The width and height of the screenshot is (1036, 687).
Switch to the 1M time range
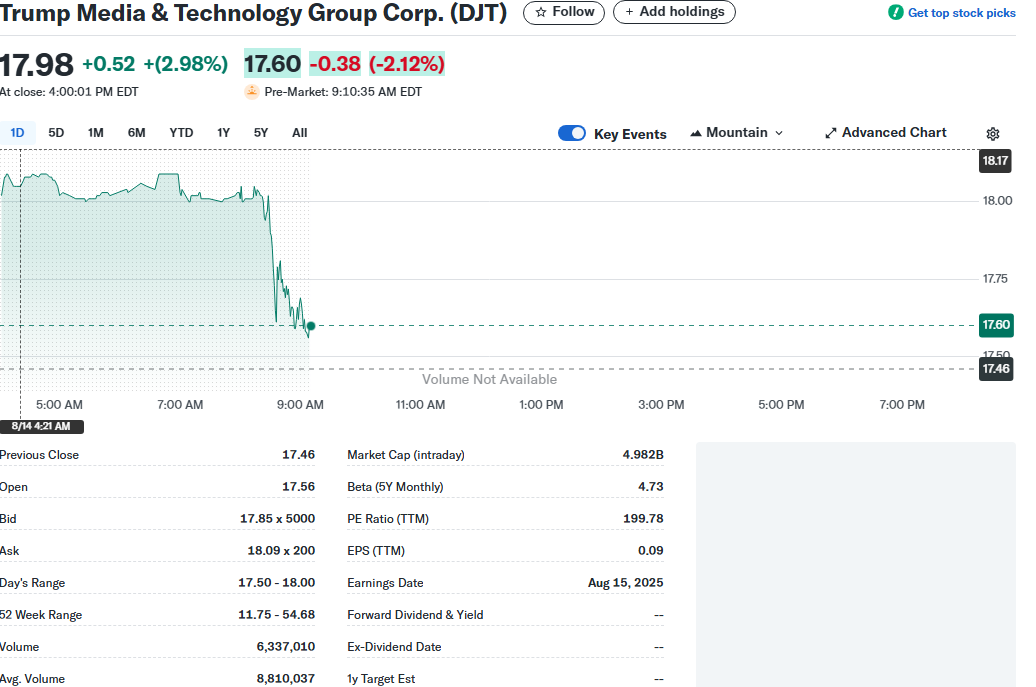(x=96, y=133)
